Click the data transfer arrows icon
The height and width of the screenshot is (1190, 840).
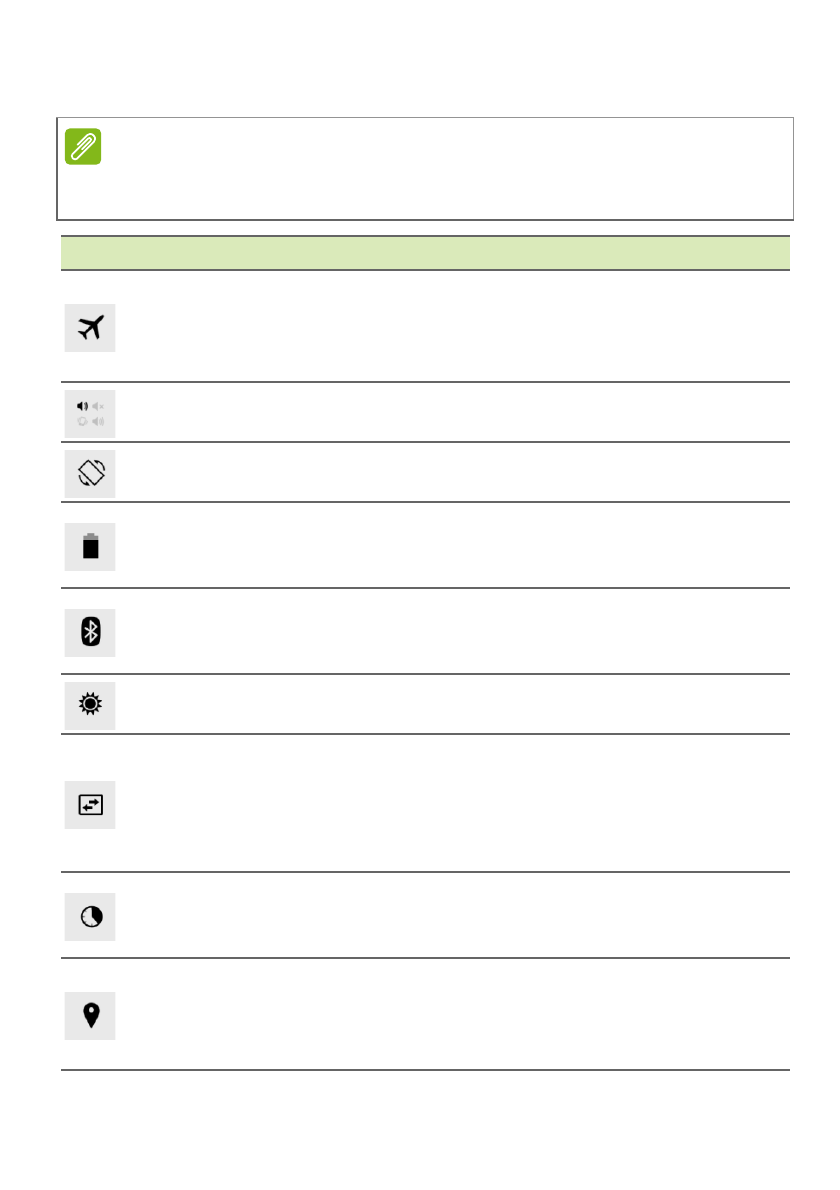pos(90,804)
